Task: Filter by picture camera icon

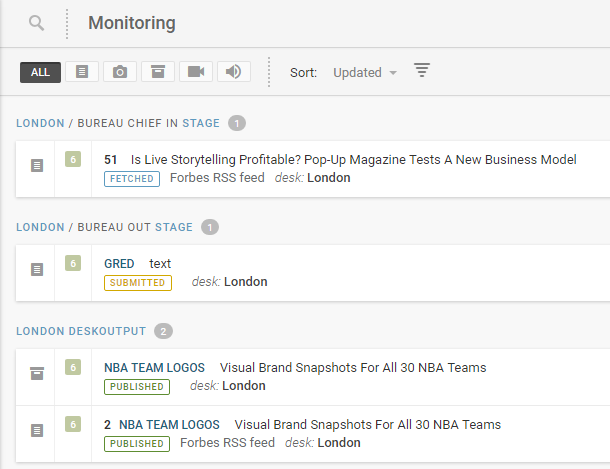Action: [120, 72]
